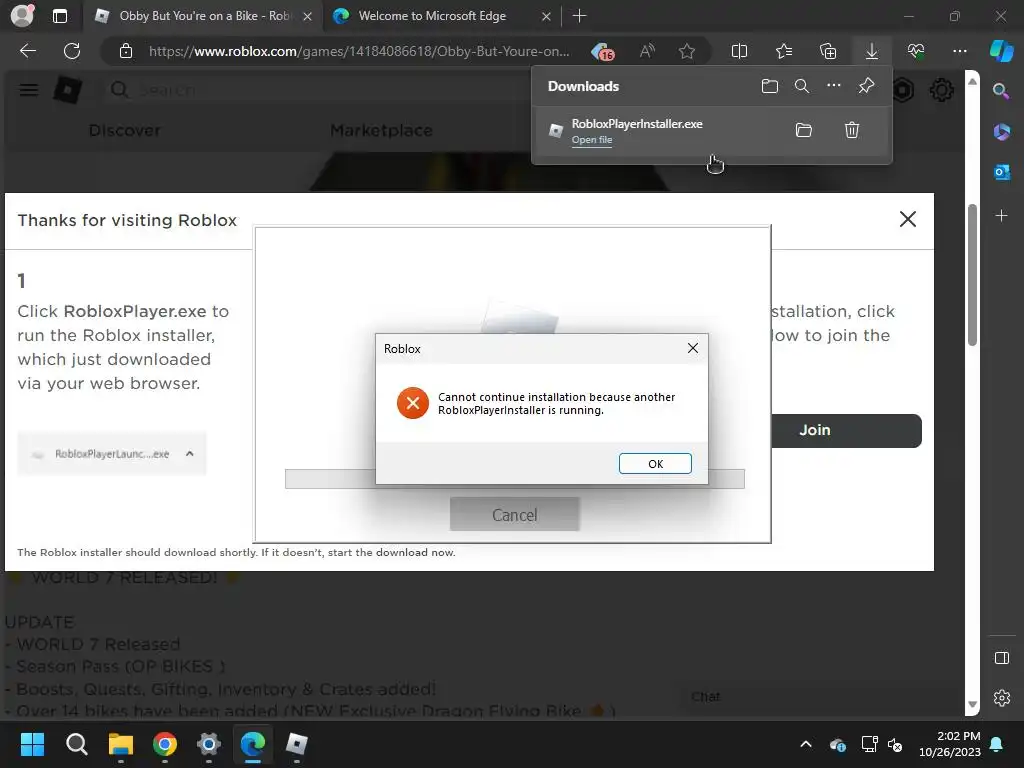The height and width of the screenshot is (768, 1024).
Task: Click OK in the Roblox error dialog
Action: pos(655,464)
